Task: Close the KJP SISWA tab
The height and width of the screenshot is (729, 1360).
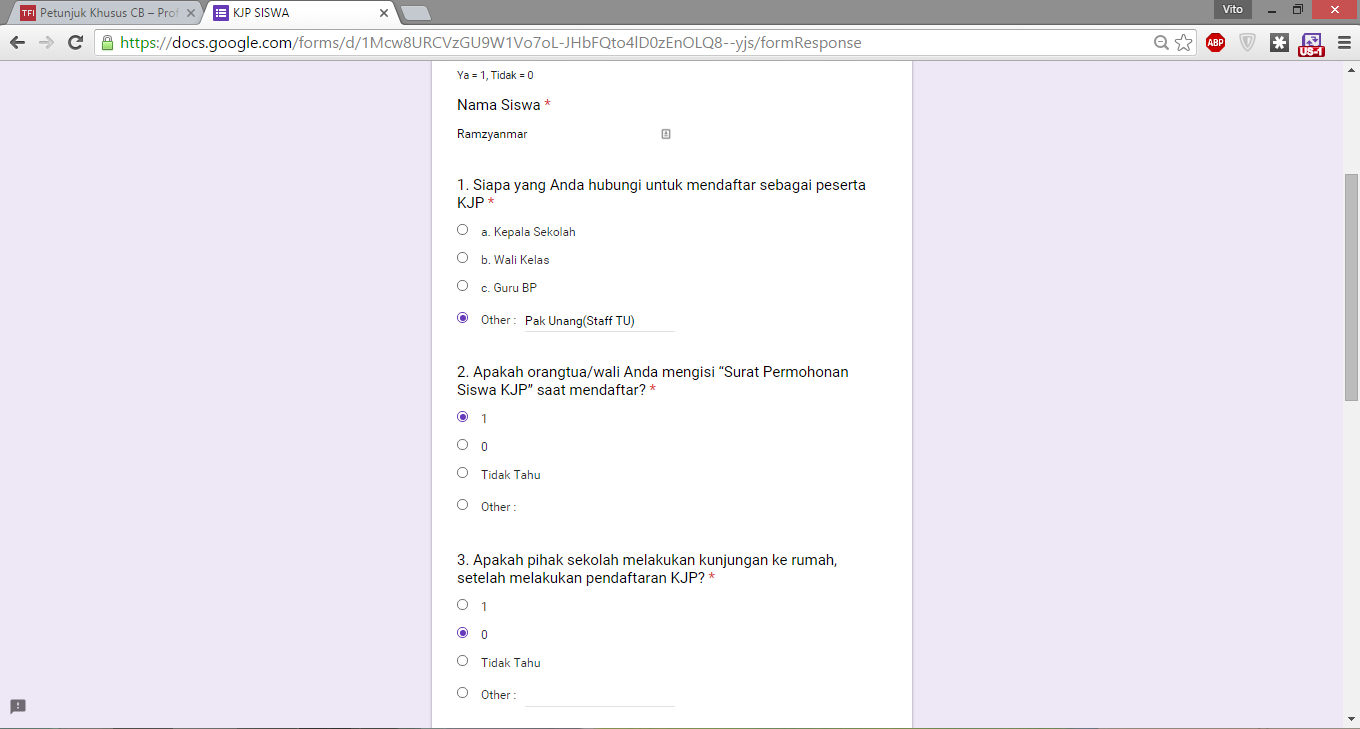Action: click(384, 13)
